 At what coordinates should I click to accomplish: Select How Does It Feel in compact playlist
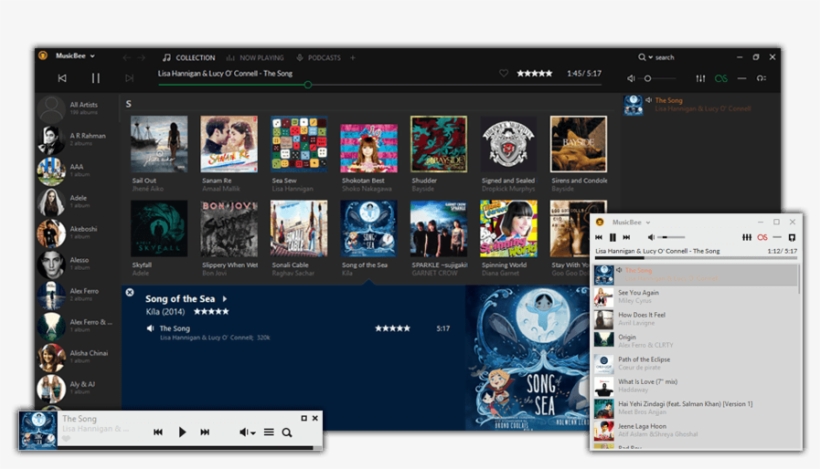[696, 319]
